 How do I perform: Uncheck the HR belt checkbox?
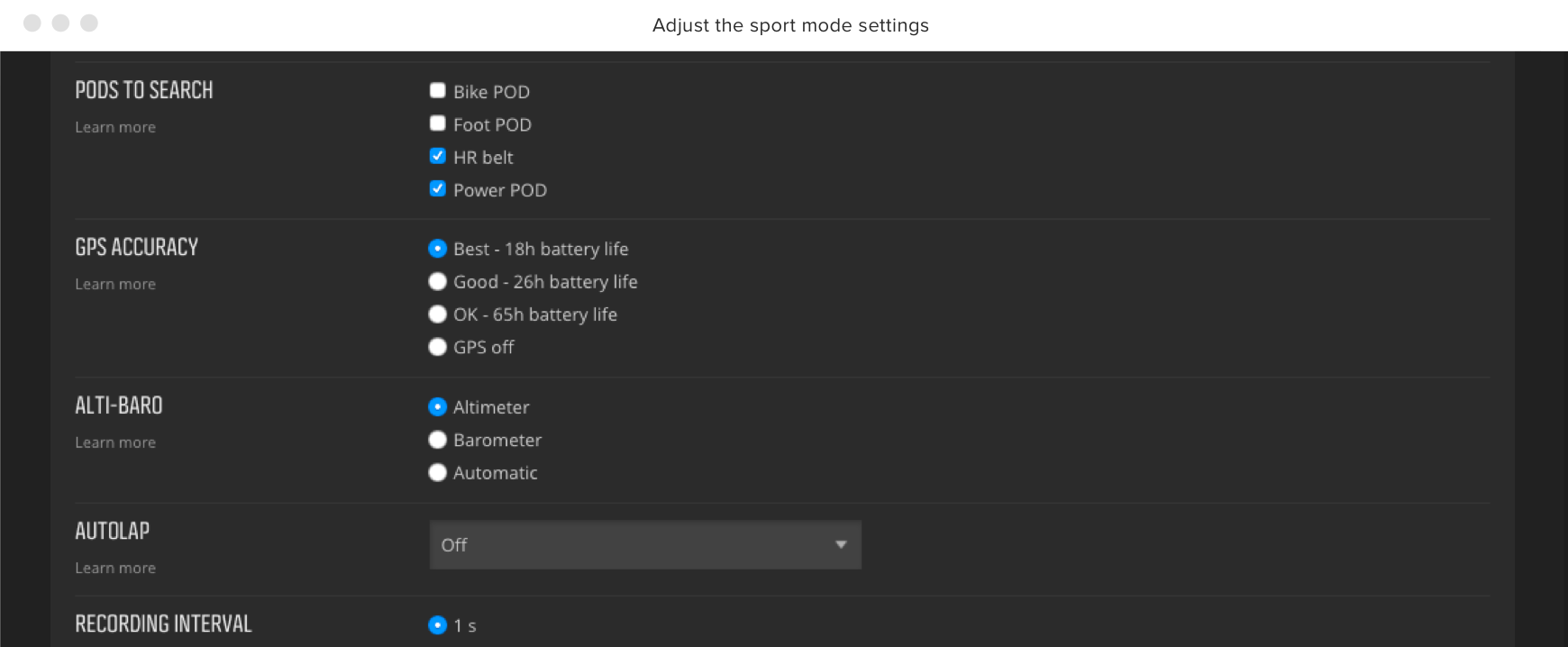(x=438, y=156)
